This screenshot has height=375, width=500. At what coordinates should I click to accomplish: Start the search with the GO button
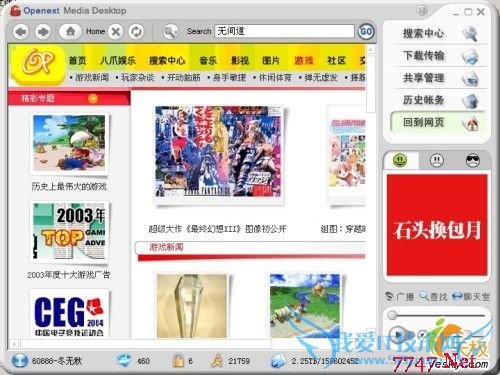point(366,32)
